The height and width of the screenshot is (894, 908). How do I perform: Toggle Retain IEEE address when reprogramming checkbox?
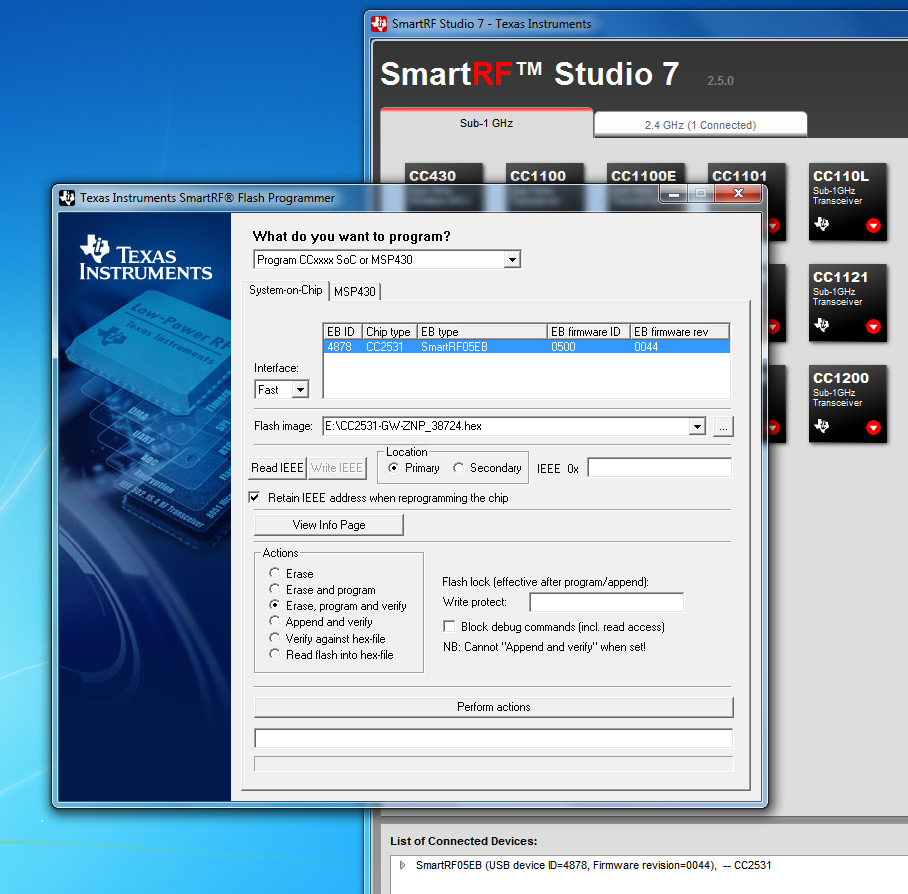[254, 497]
